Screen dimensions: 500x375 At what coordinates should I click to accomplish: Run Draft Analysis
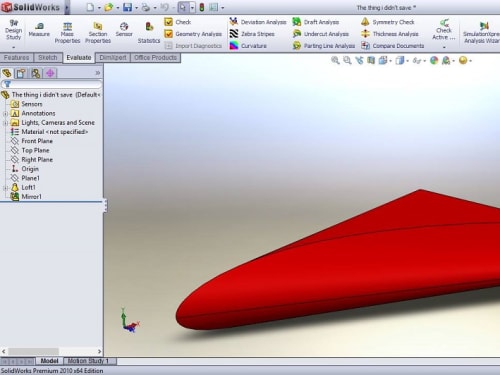click(316, 22)
